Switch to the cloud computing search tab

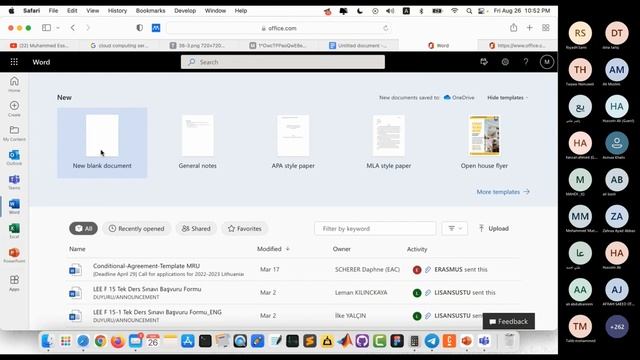[x=119, y=45]
